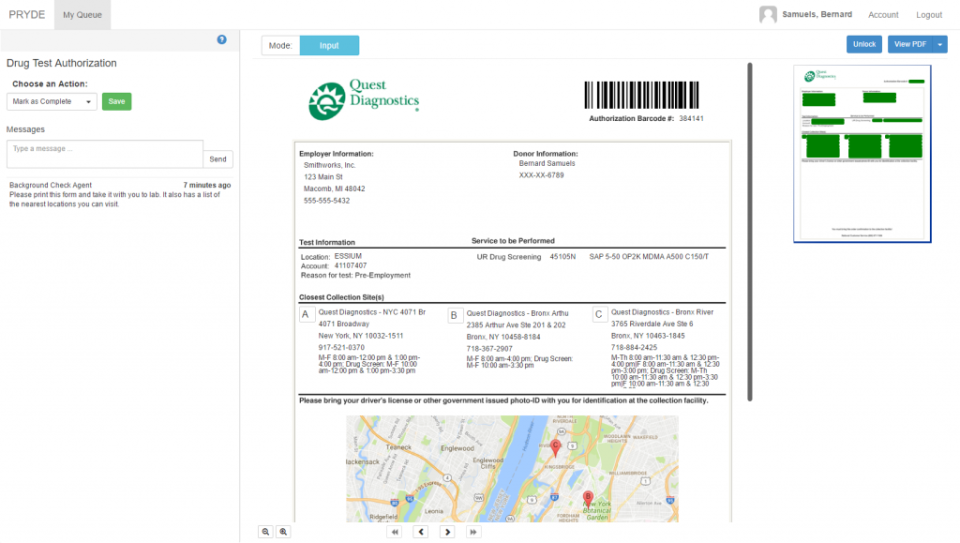
Task: Jump to the last page with double-right arrows
Action: [473, 532]
